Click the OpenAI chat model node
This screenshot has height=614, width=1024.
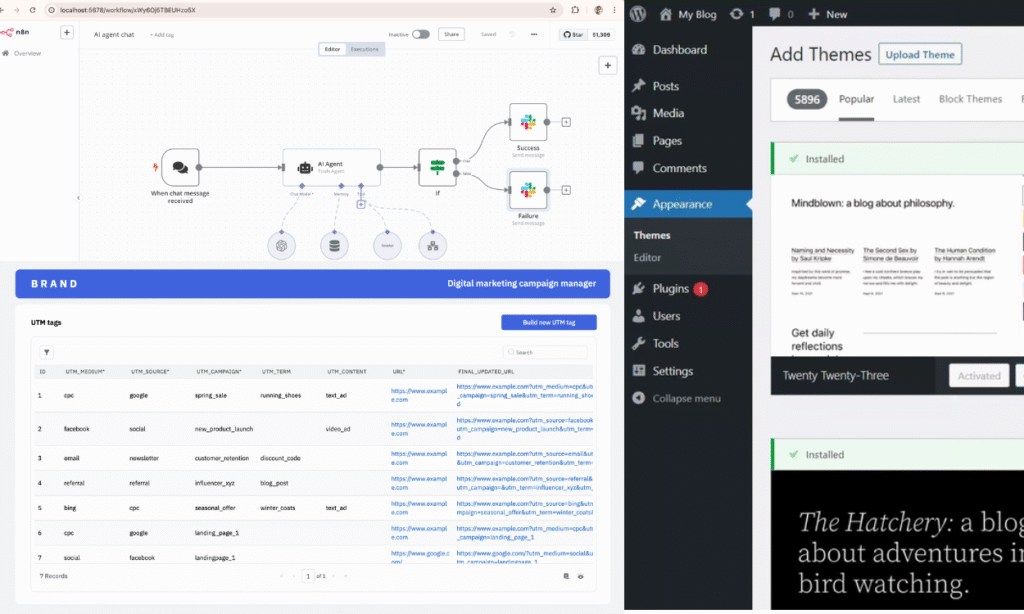coord(283,245)
